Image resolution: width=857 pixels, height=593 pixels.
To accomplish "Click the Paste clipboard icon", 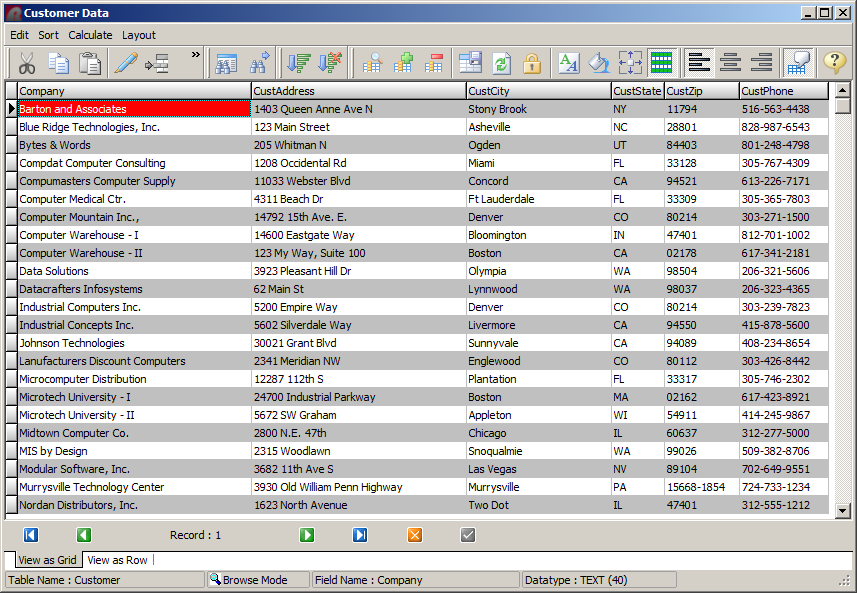I will [90, 63].
